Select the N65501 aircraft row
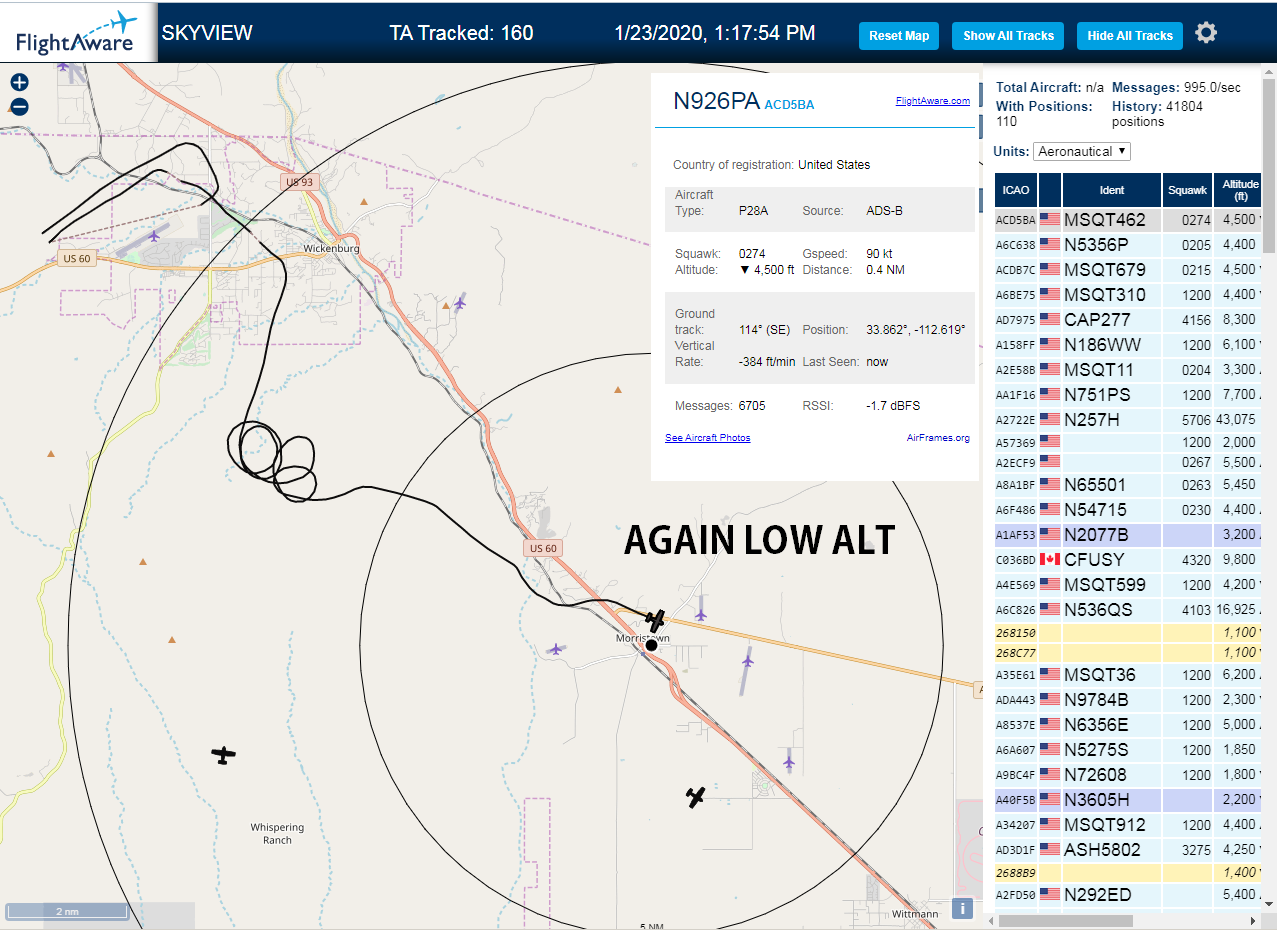This screenshot has height=931, width=1277. coord(1128,485)
